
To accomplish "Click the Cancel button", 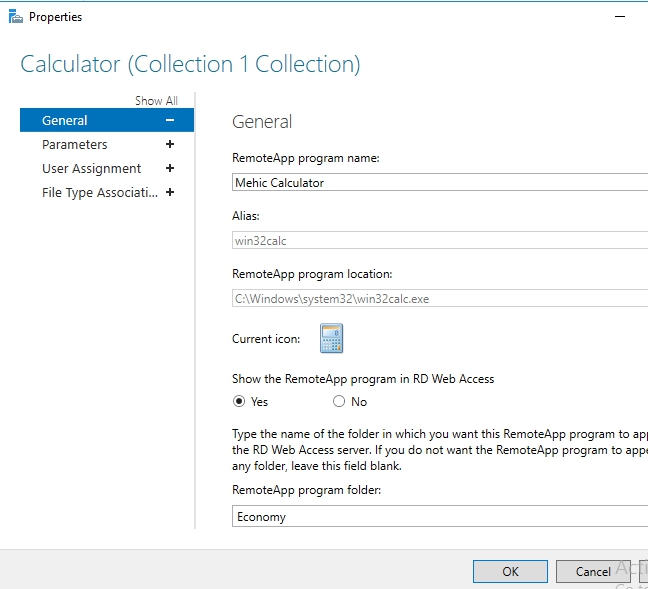I will coord(593,571).
